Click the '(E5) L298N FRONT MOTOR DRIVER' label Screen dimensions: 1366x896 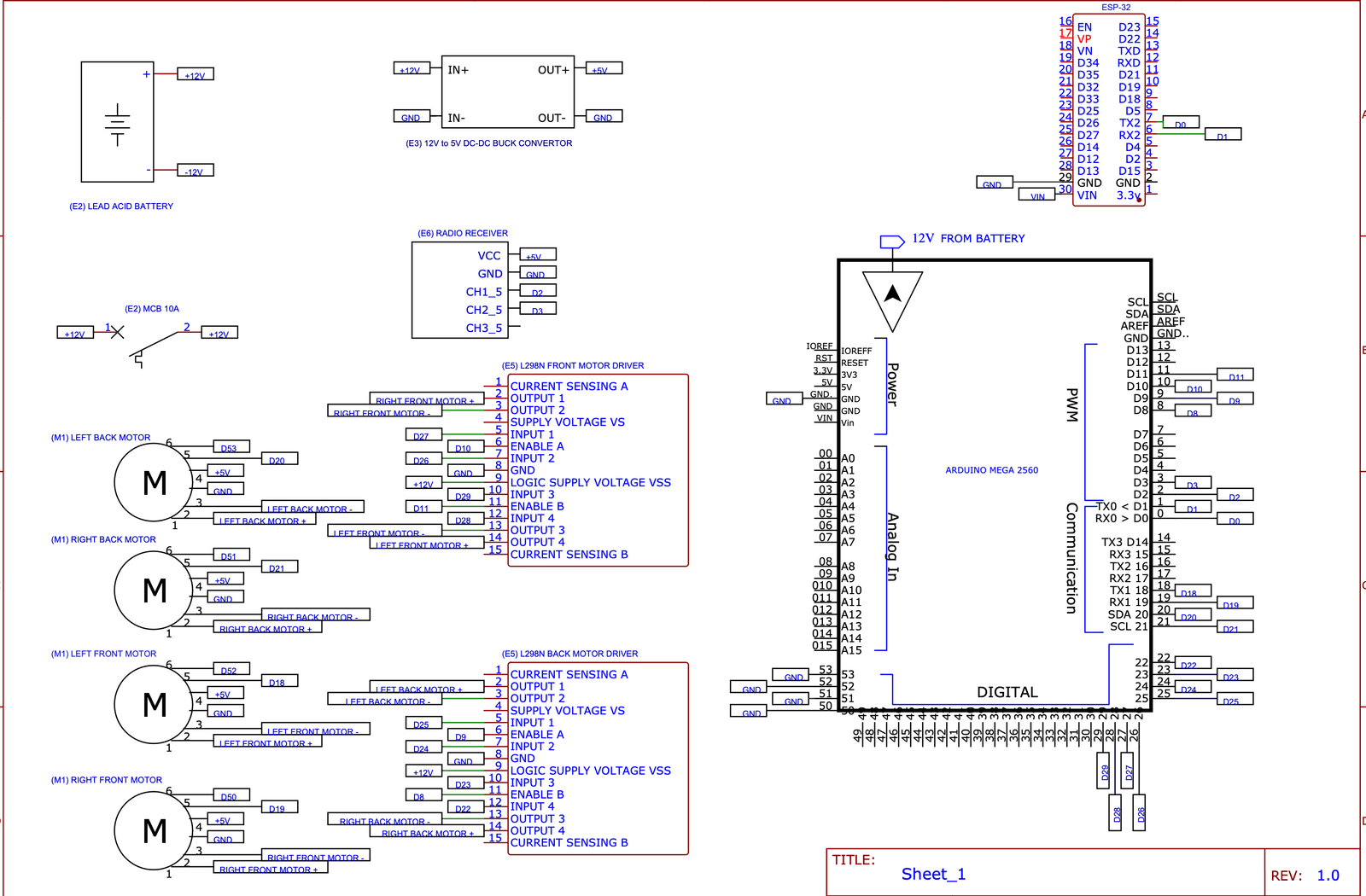coord(573,365)
